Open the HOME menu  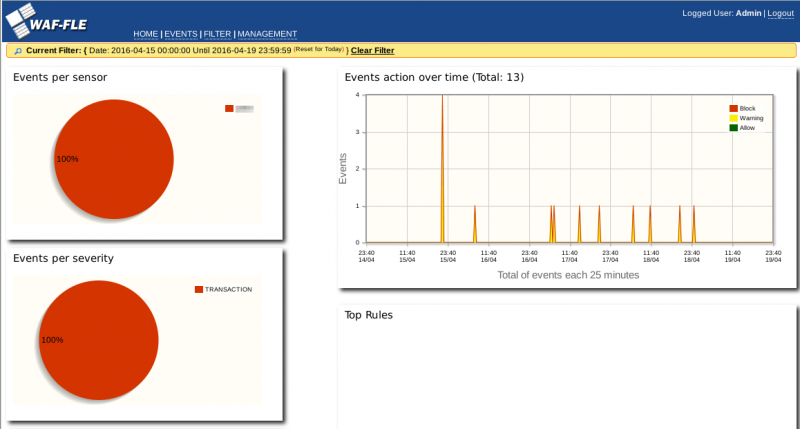(145, 34)
